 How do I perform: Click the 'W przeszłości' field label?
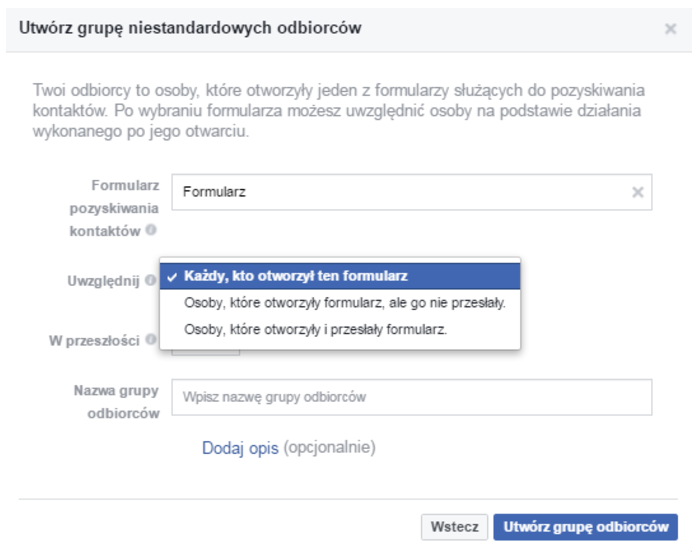pyautogui.click(x=95, y=339)
